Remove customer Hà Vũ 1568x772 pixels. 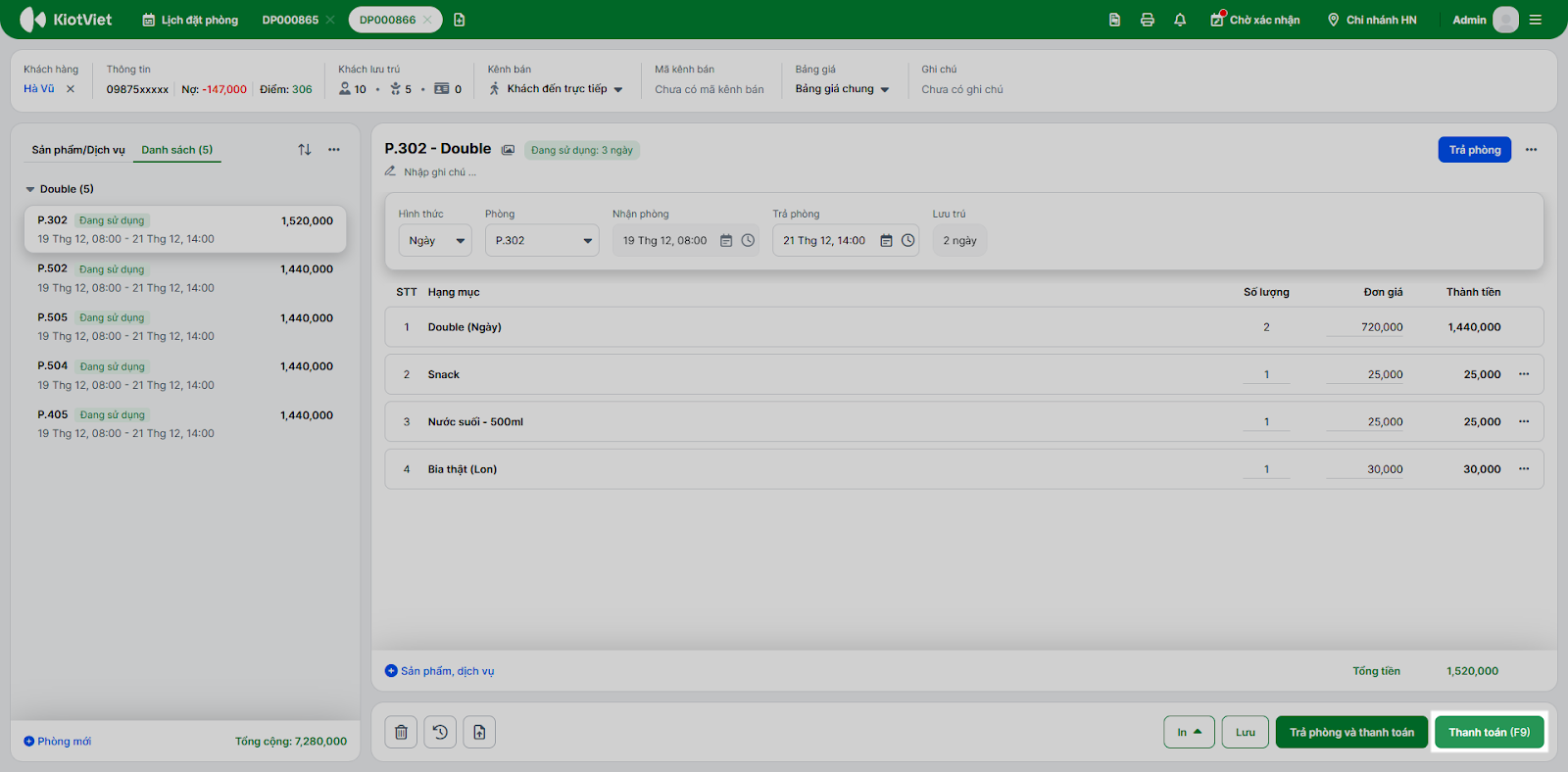(x=71, y=89)
